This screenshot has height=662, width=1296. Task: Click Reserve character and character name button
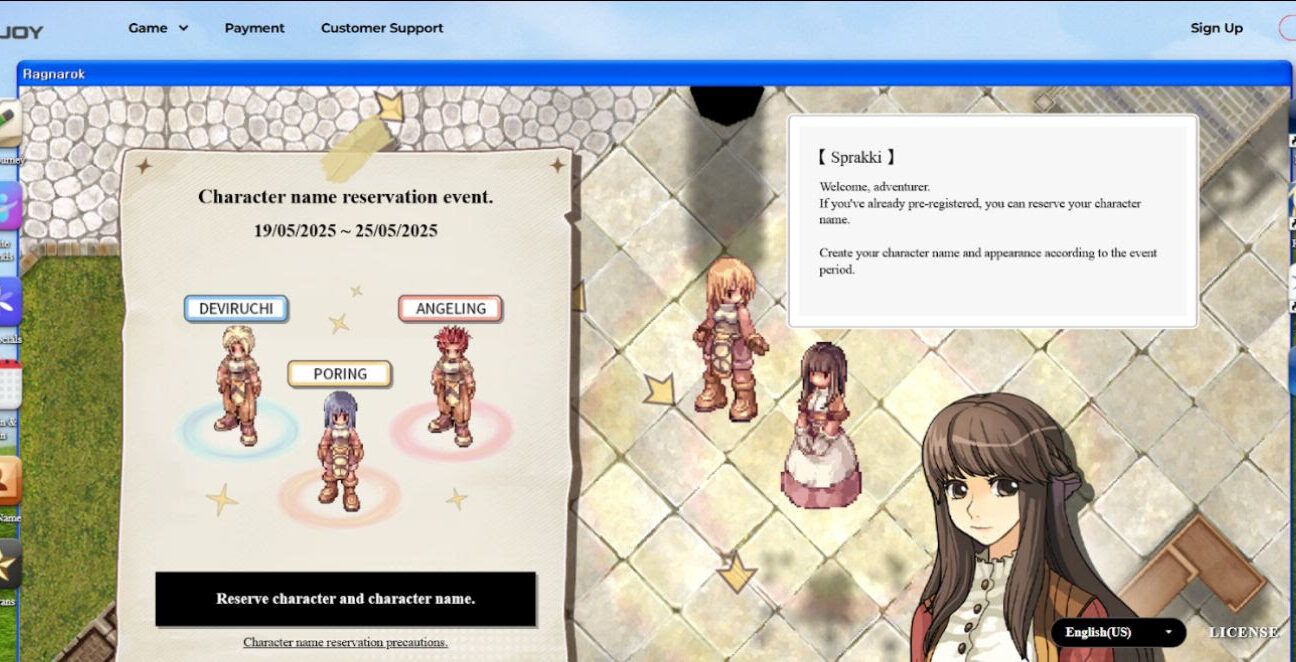coord(346,599)
